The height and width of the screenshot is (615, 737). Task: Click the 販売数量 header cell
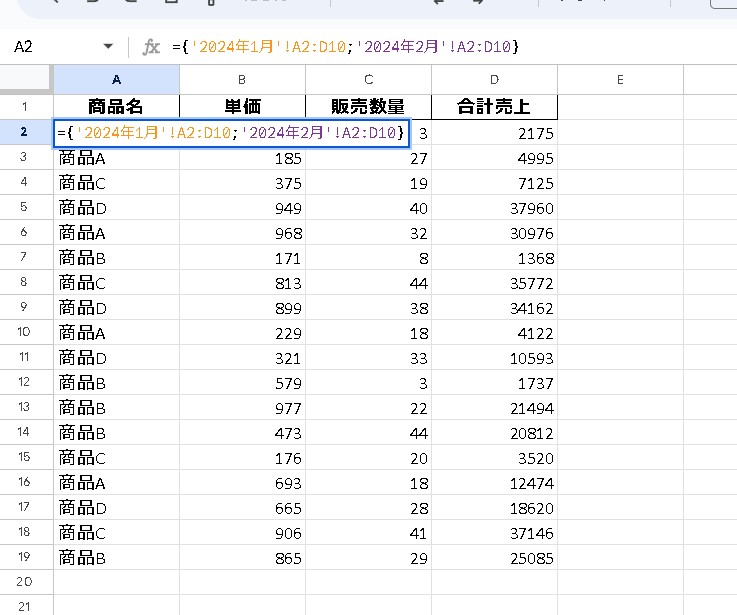click(368, 107)
